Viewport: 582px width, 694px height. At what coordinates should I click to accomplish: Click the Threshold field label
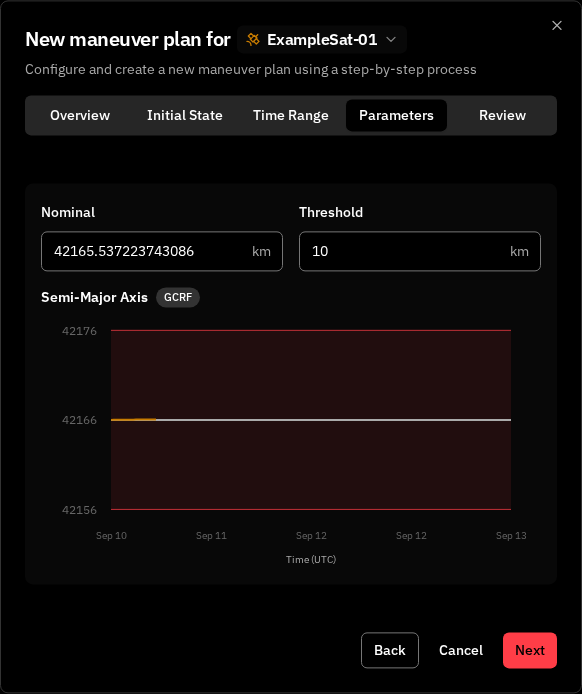331,212
